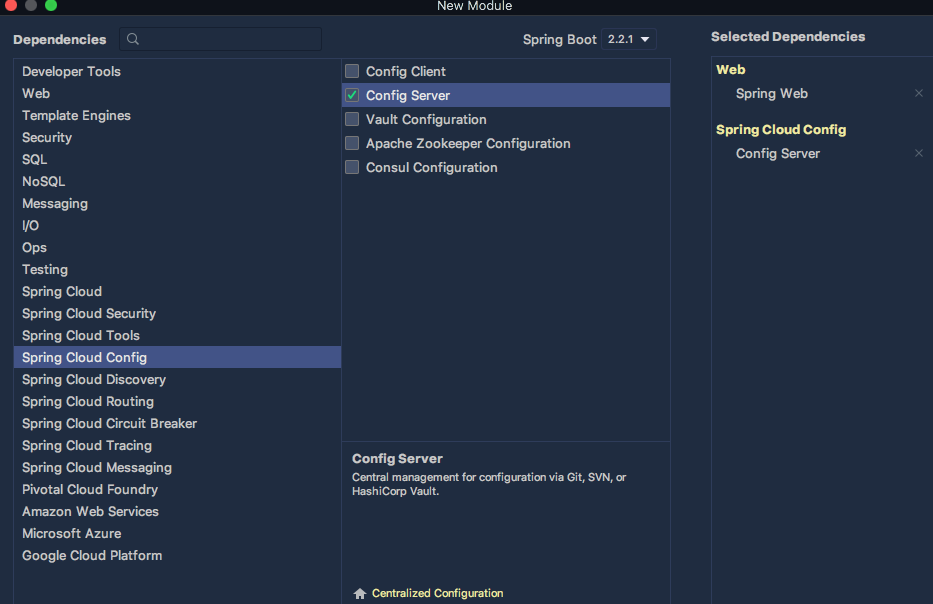Click Spring Cloud Config group header on right

[x=781, y=130]
